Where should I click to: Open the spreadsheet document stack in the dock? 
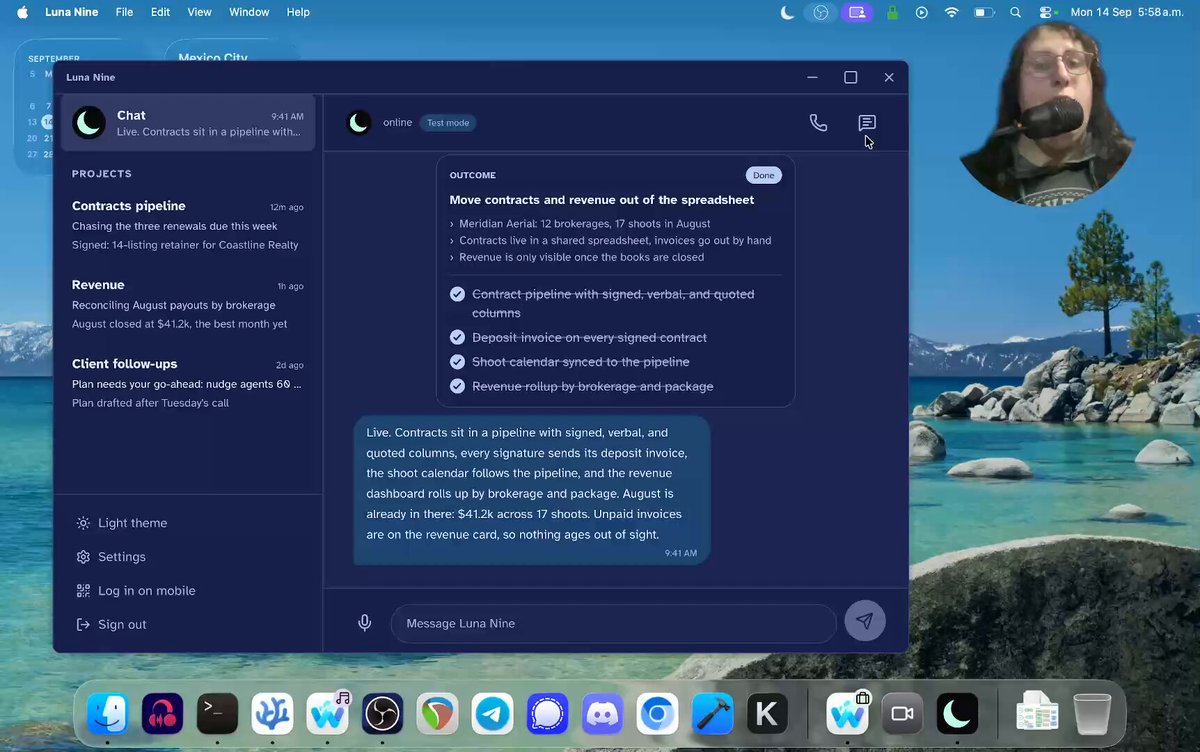tap(1037, 714)
